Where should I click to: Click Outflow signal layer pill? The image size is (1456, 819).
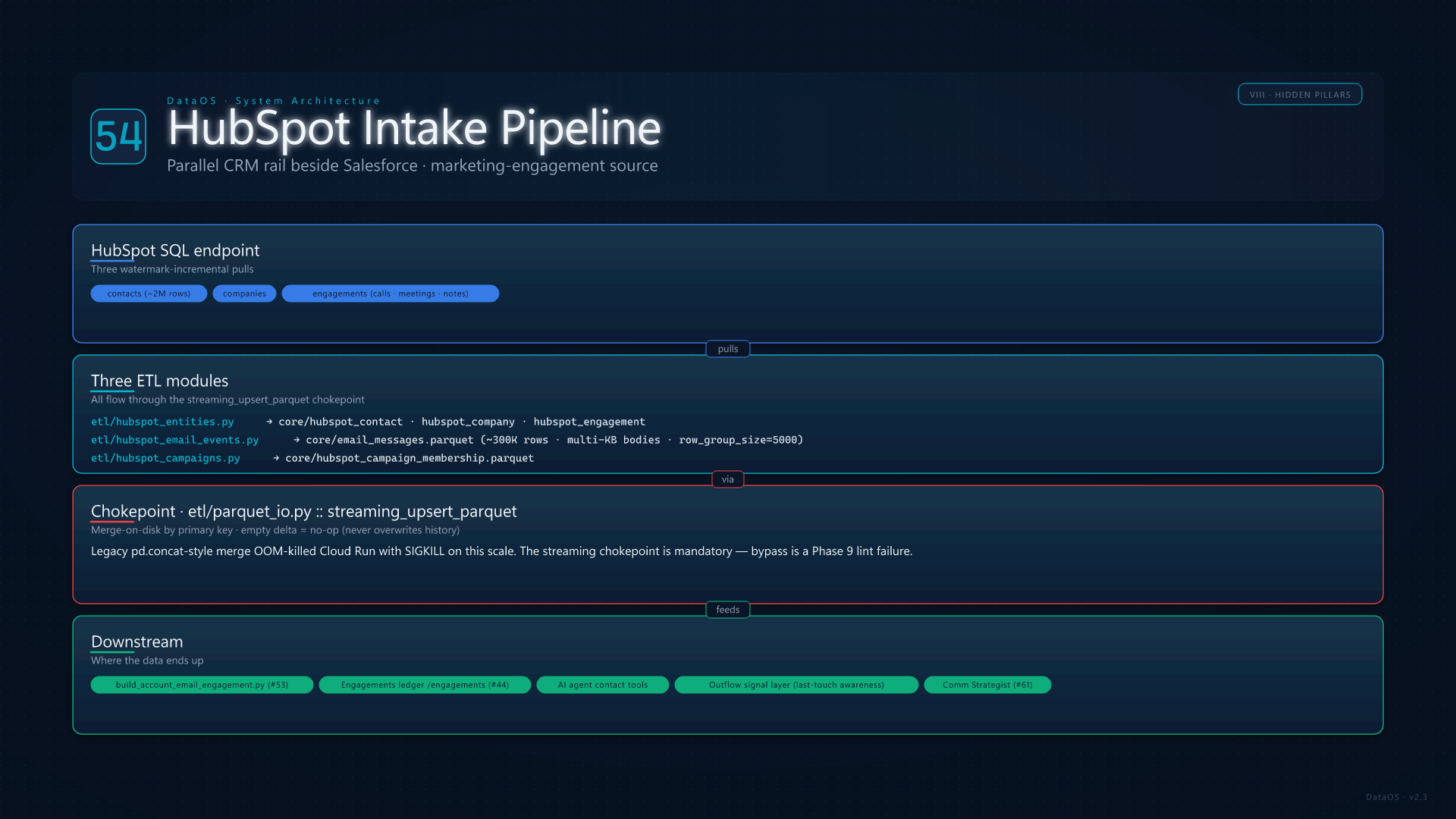796,685
